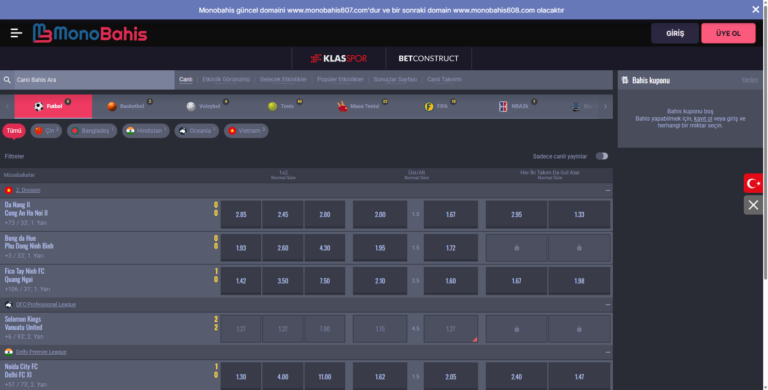Select the Tümü region filter
Screen dimensions: 768x390
coord(14,131)
